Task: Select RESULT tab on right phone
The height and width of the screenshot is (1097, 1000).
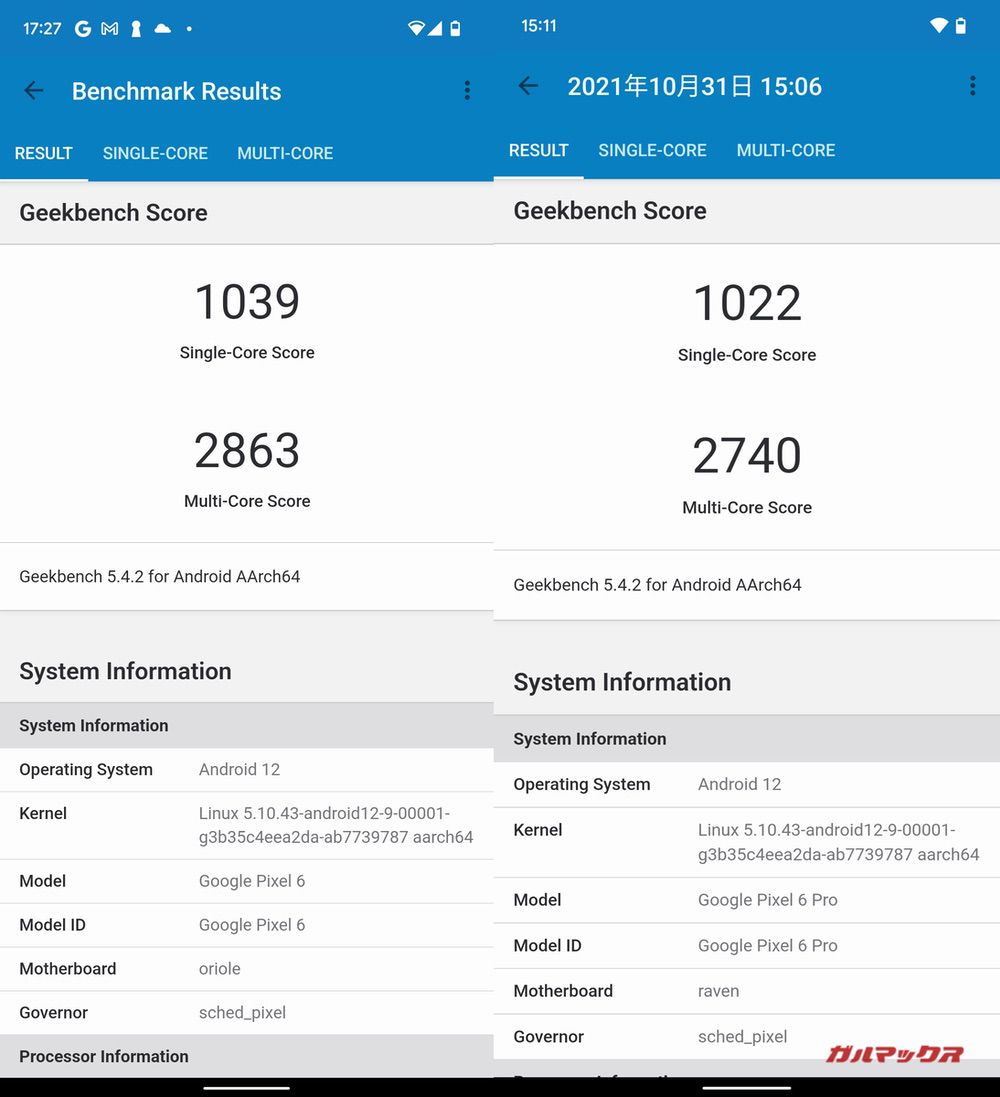Action: coord(538,150)
